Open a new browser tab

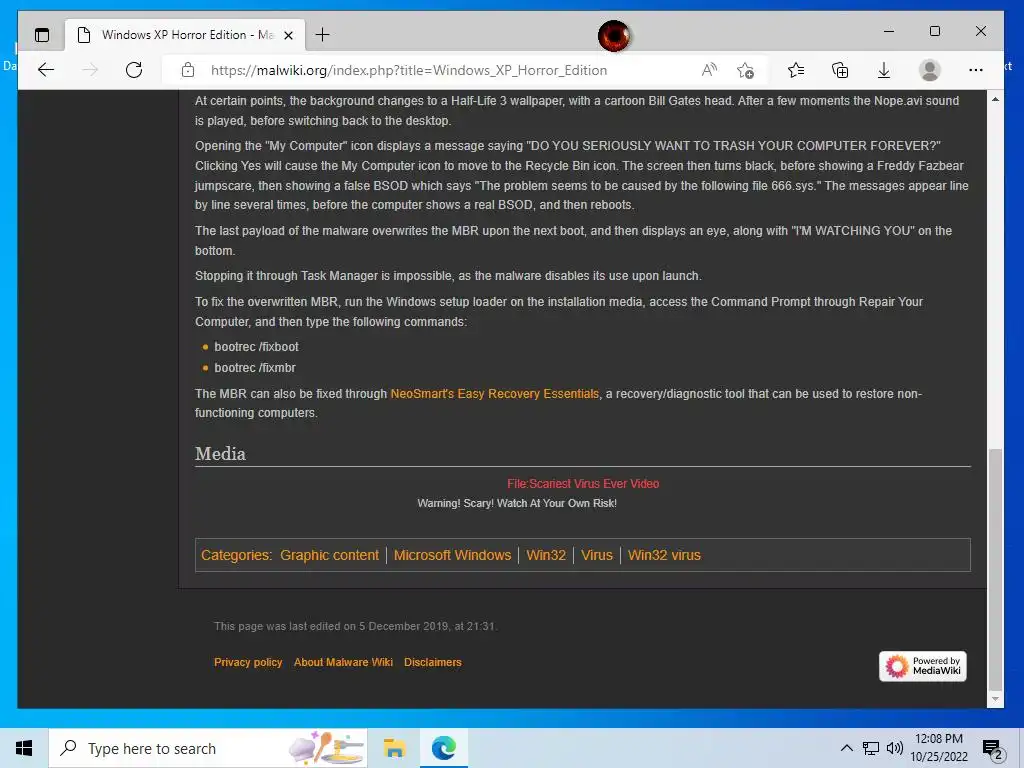[x=323, y=35]
